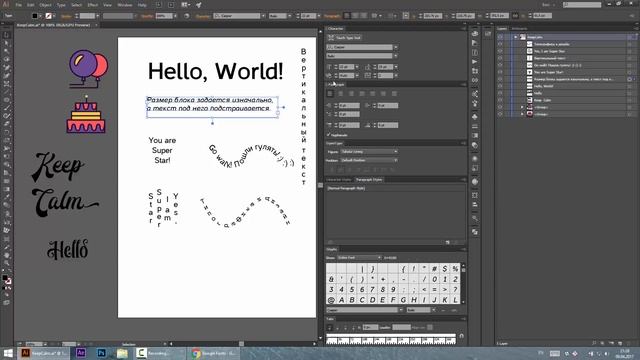Open the Object menu
This screenshot has height=360, width=640.
coord(45,5)
